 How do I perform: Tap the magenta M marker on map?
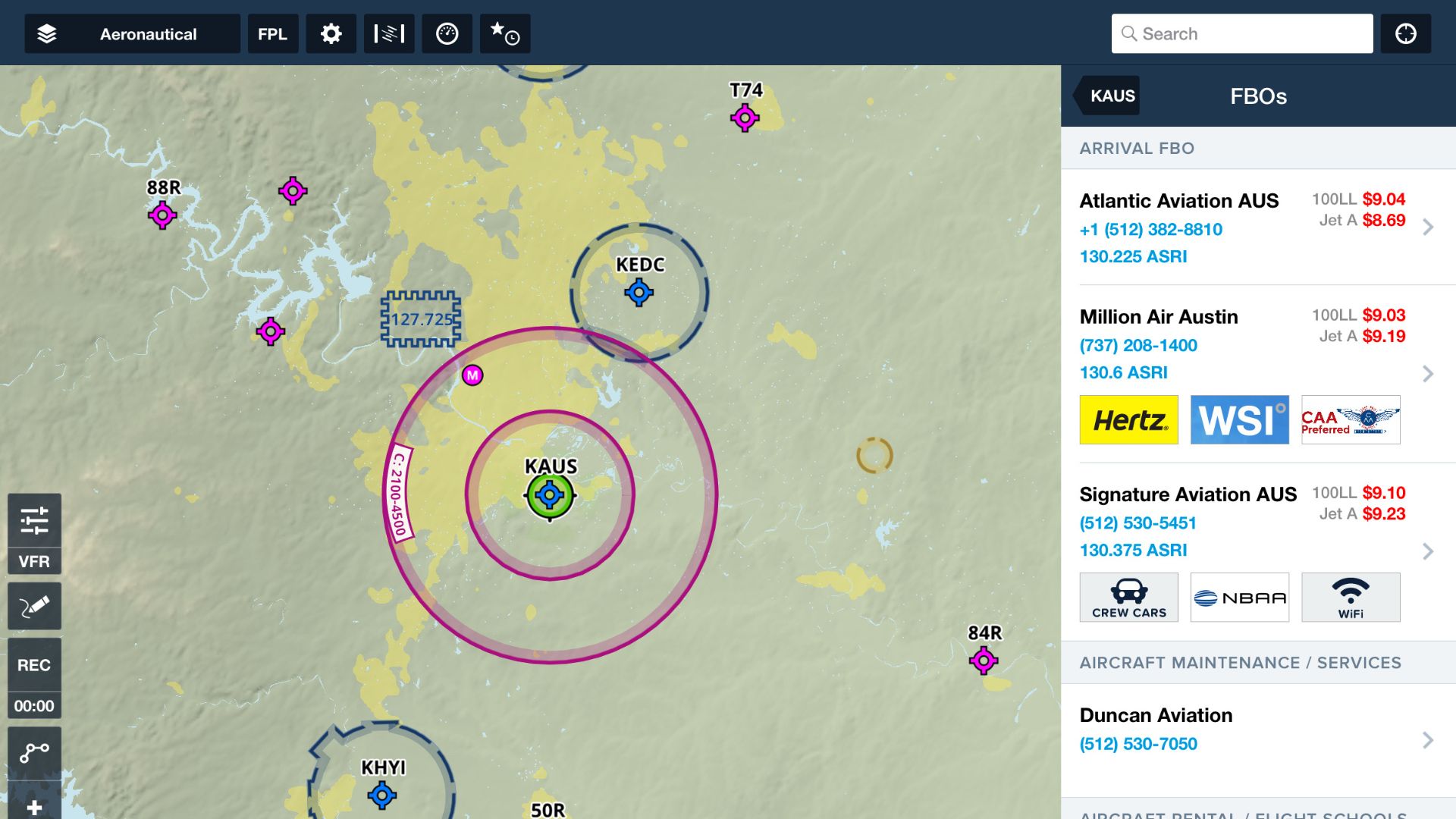(472, 375)
